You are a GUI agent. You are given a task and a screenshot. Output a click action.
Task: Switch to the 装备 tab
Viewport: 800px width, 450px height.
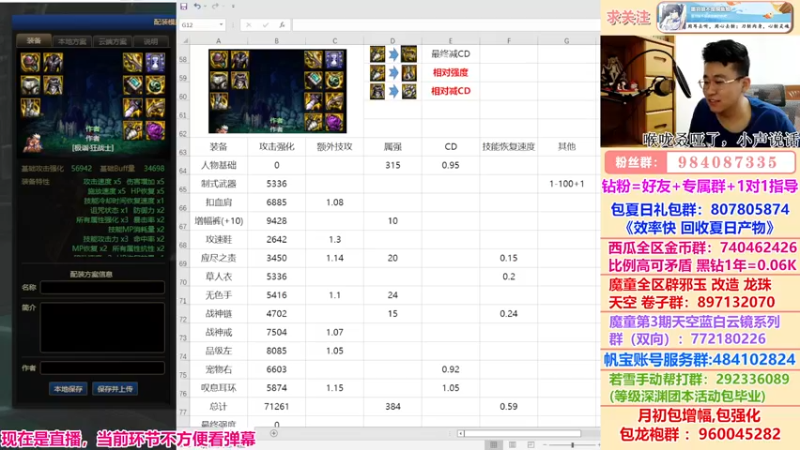[34, 40]
